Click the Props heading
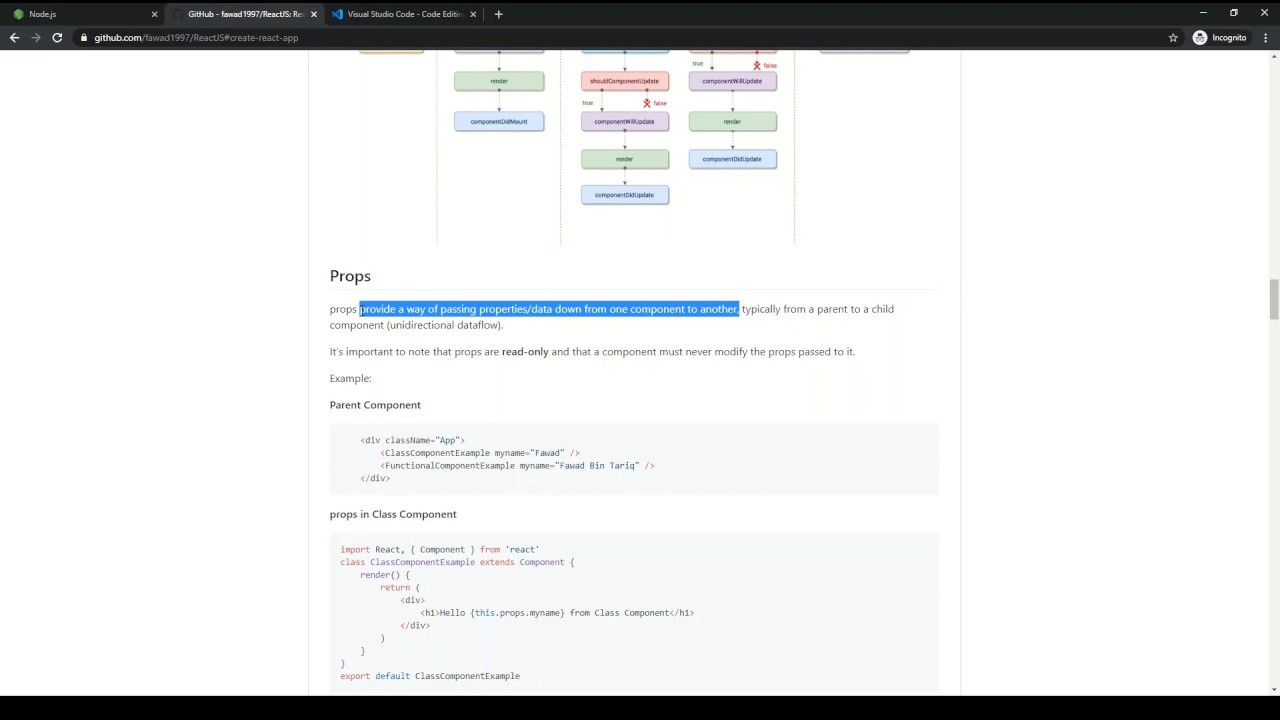This screenshot has height=720, width=1280. coord(350,276)
